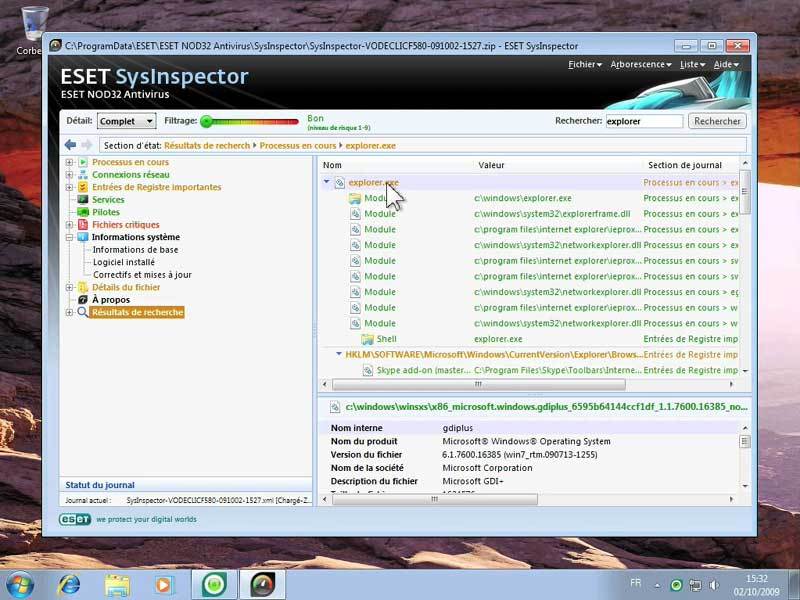This screenshot has height=600, width=800.
Task: Expand the Détails du fichier node
Action: click(x=69, y=287)
